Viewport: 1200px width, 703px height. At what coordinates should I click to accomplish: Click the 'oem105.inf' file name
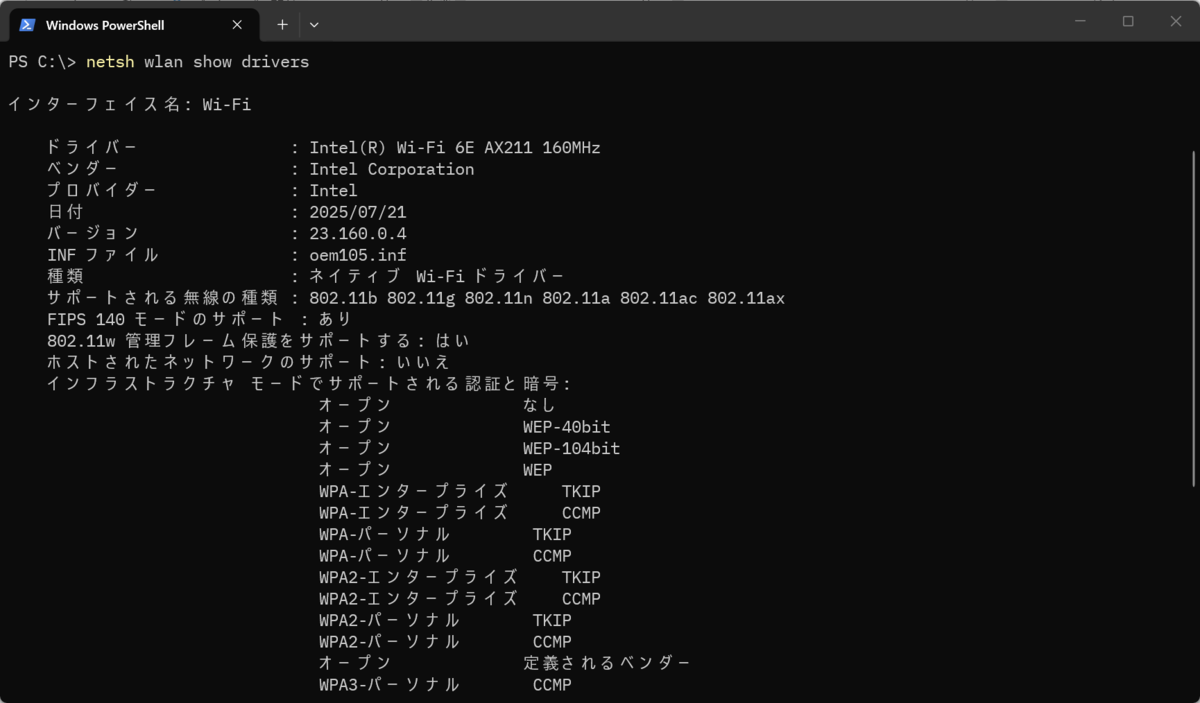pyautogui.click(x=358, y=255)
